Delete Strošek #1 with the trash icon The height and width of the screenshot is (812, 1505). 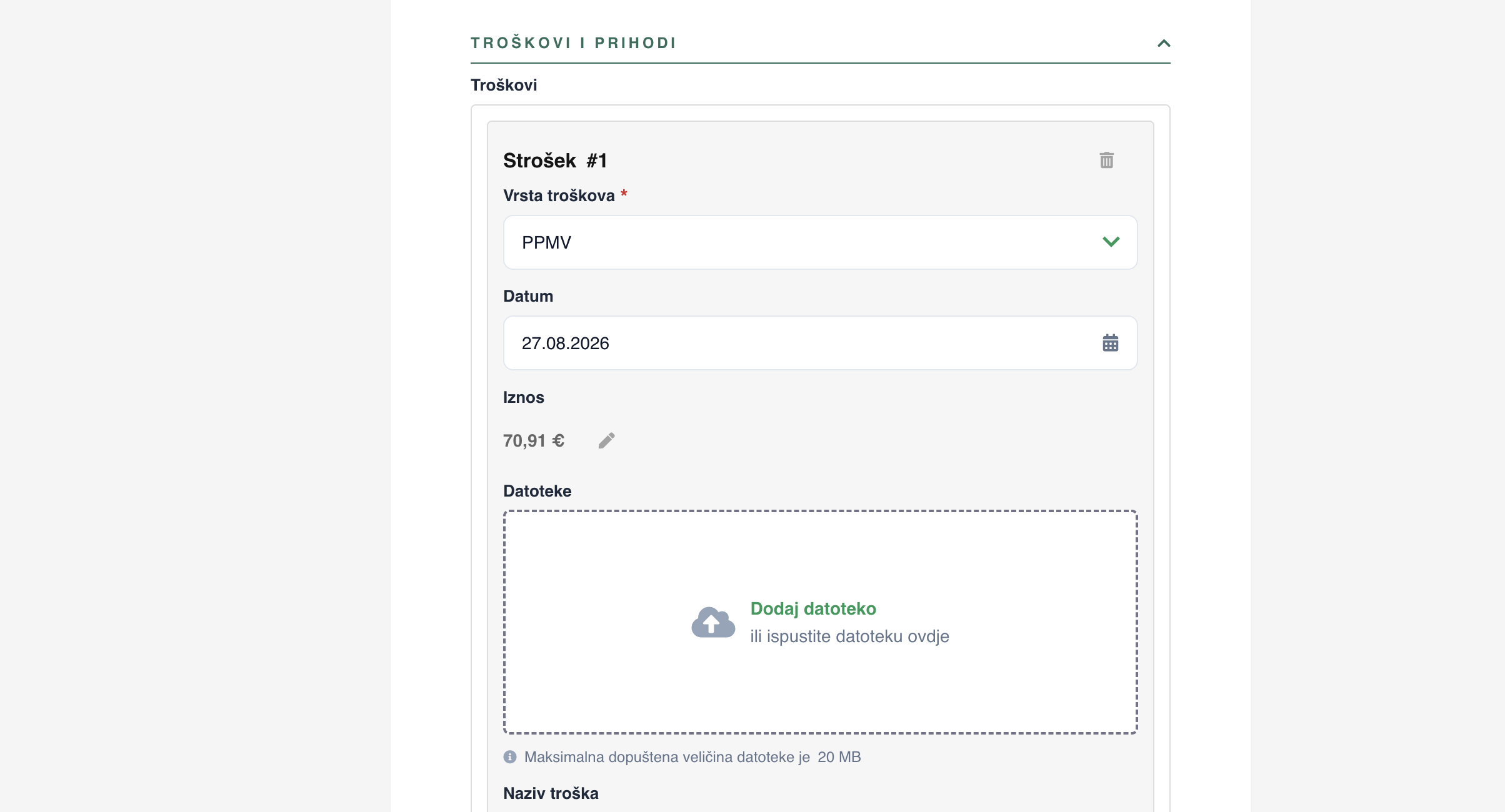[1106, 161]
